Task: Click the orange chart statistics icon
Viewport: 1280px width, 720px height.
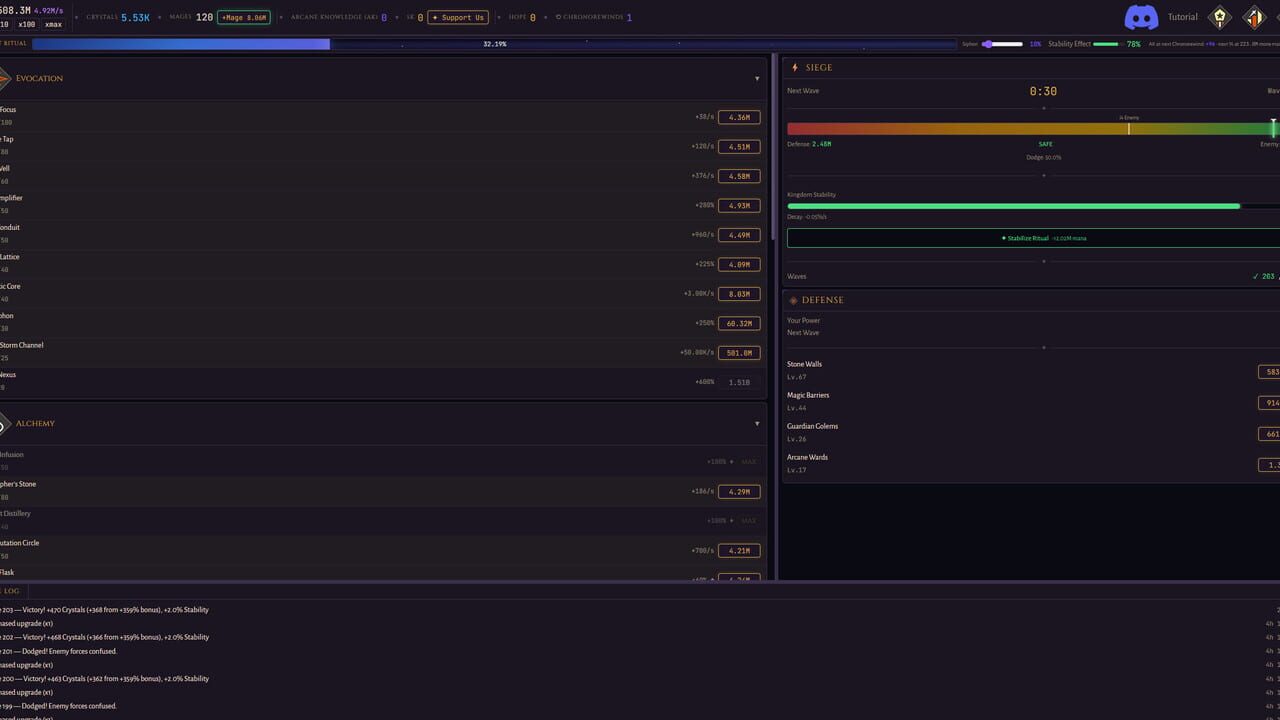Action: (1254, 17)
